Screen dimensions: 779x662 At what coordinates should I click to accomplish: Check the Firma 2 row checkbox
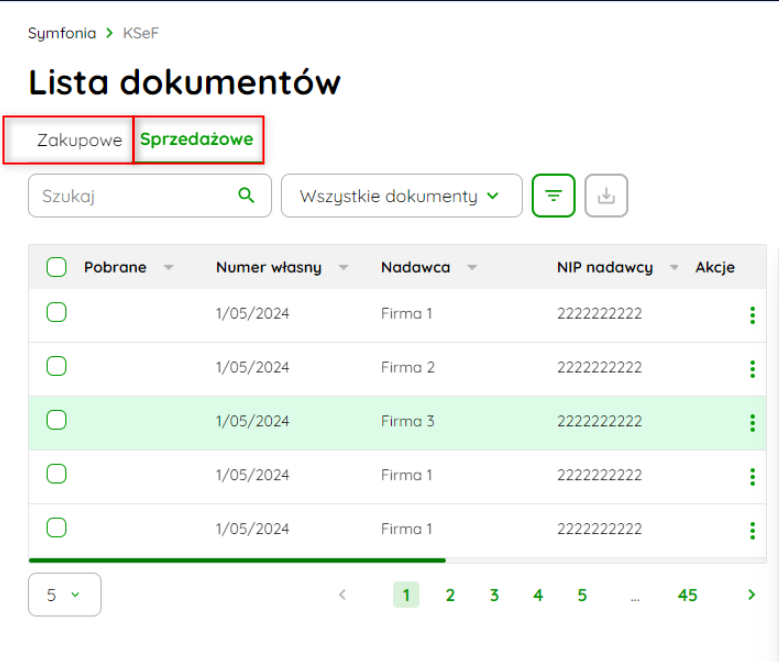[x=57, y=366]
